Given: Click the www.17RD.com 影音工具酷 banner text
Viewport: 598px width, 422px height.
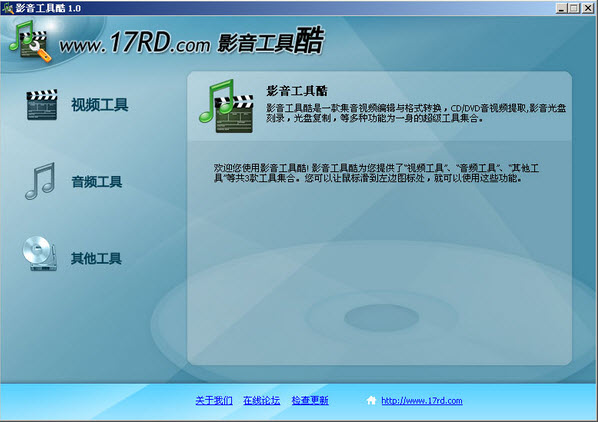Looking at the screenshot, I should [191, 41].
